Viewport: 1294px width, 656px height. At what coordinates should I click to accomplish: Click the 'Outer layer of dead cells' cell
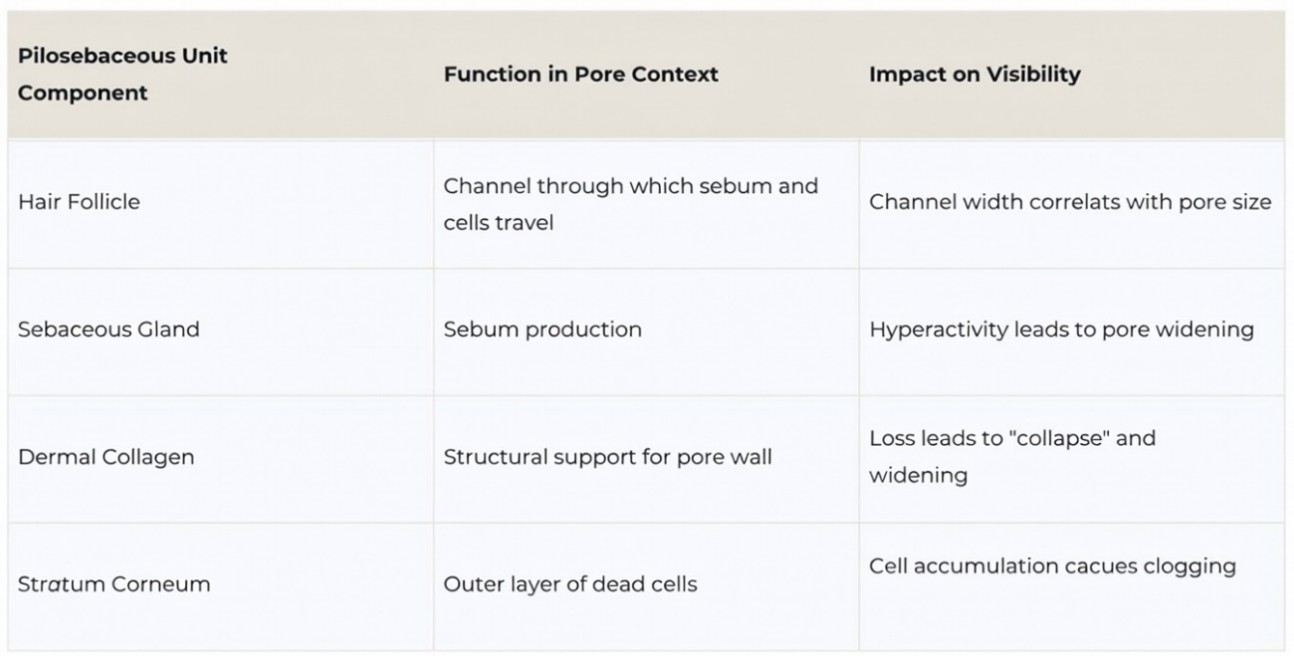[646, 585]
